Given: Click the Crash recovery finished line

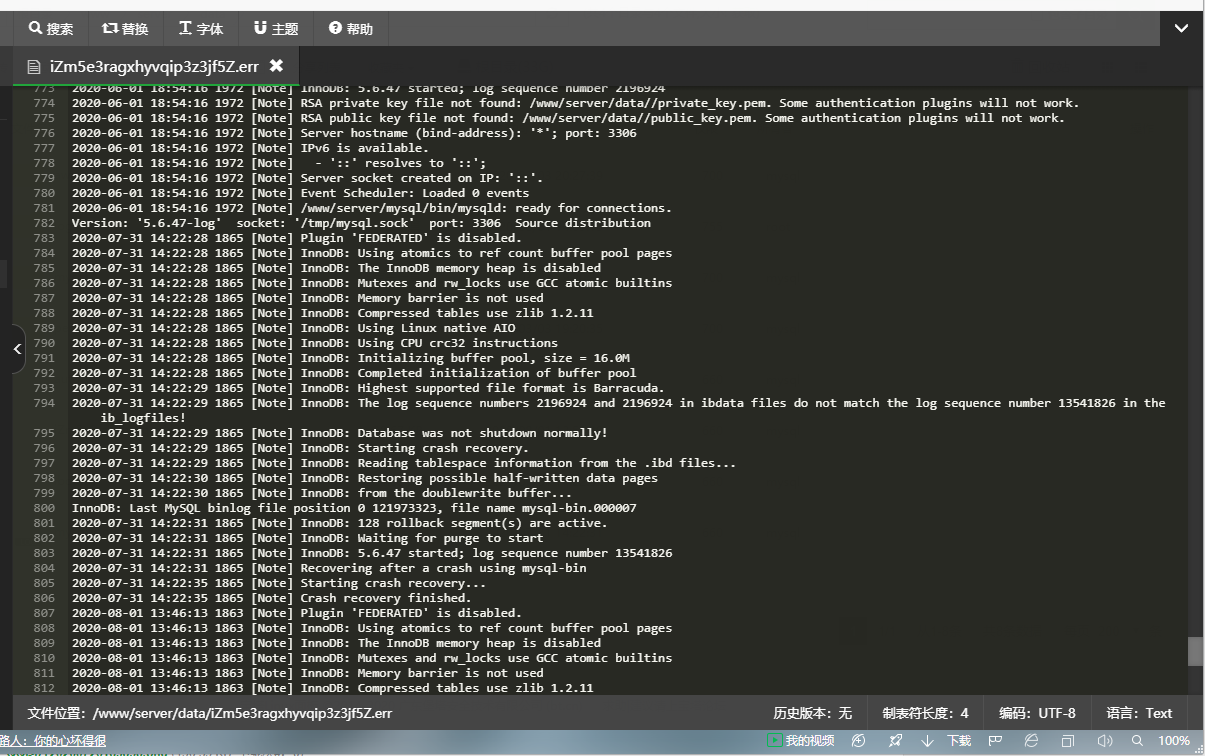Looking at the screenshot, I should (x=272, y=598).
